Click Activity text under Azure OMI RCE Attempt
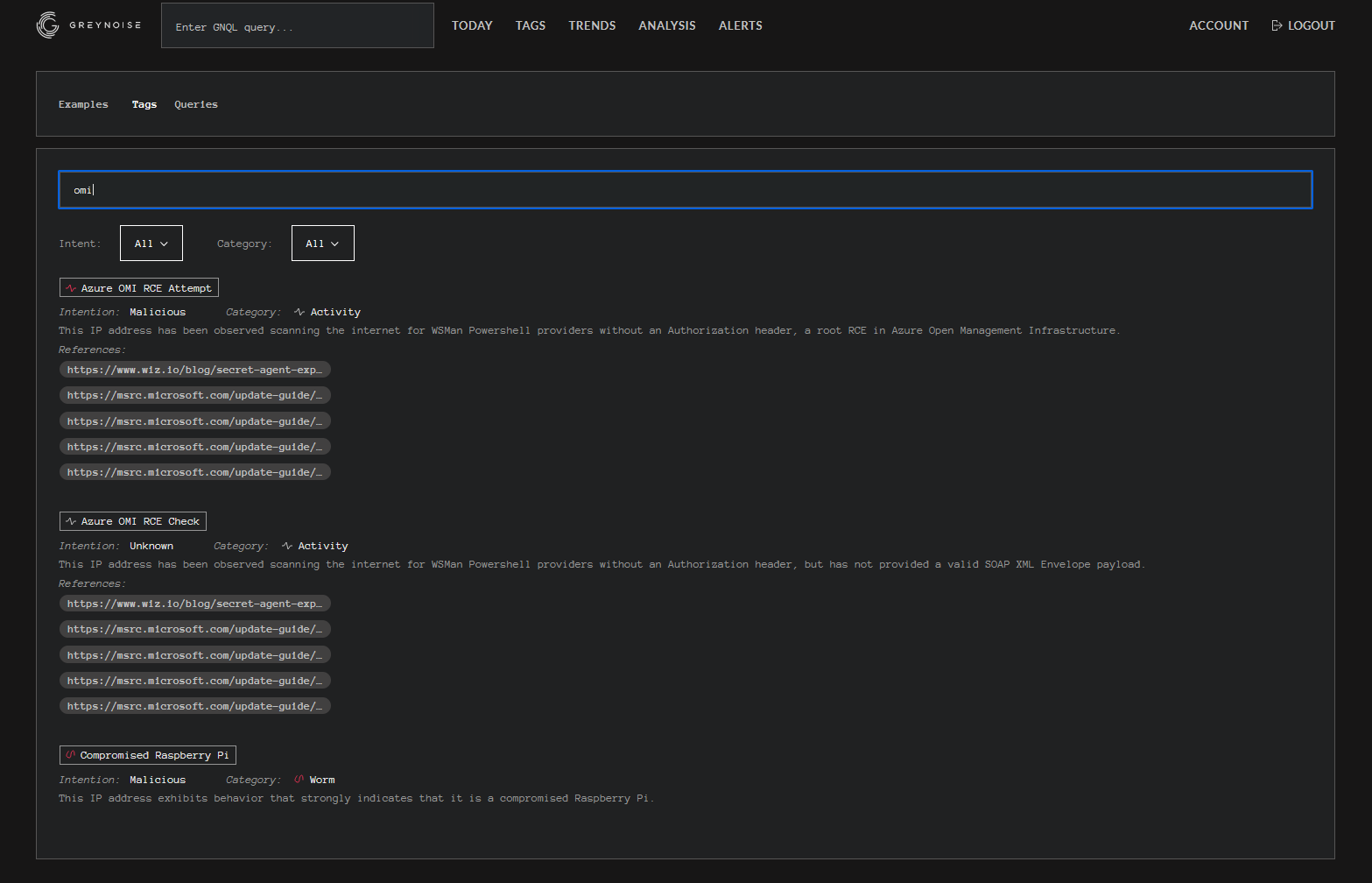 tap(335, 312)
